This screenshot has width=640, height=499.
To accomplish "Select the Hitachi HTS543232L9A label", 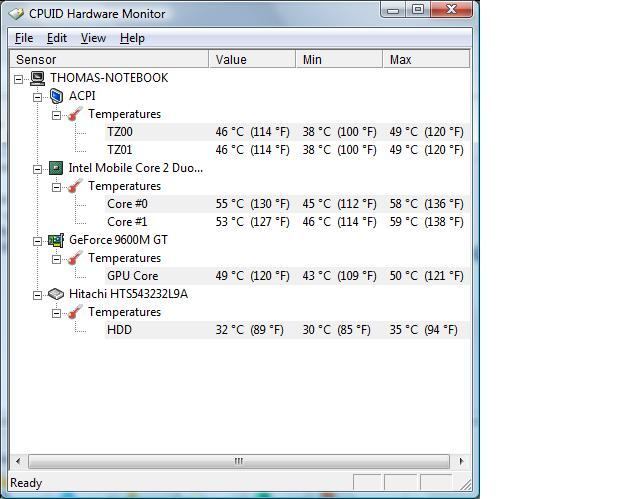I will [x=128, y=294].
